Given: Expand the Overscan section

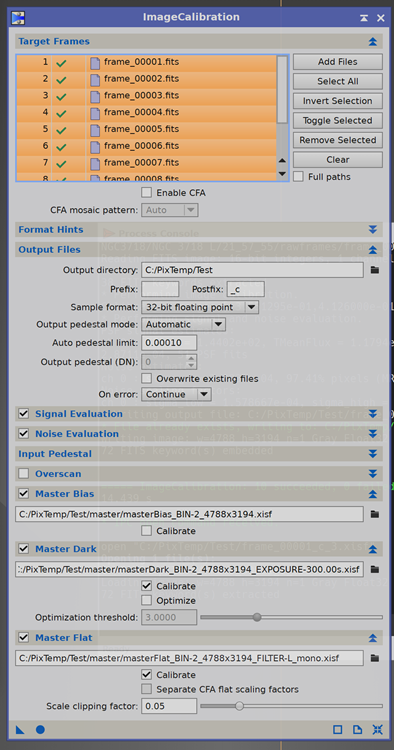Looking at the screenshot, I should coord(373,474).
